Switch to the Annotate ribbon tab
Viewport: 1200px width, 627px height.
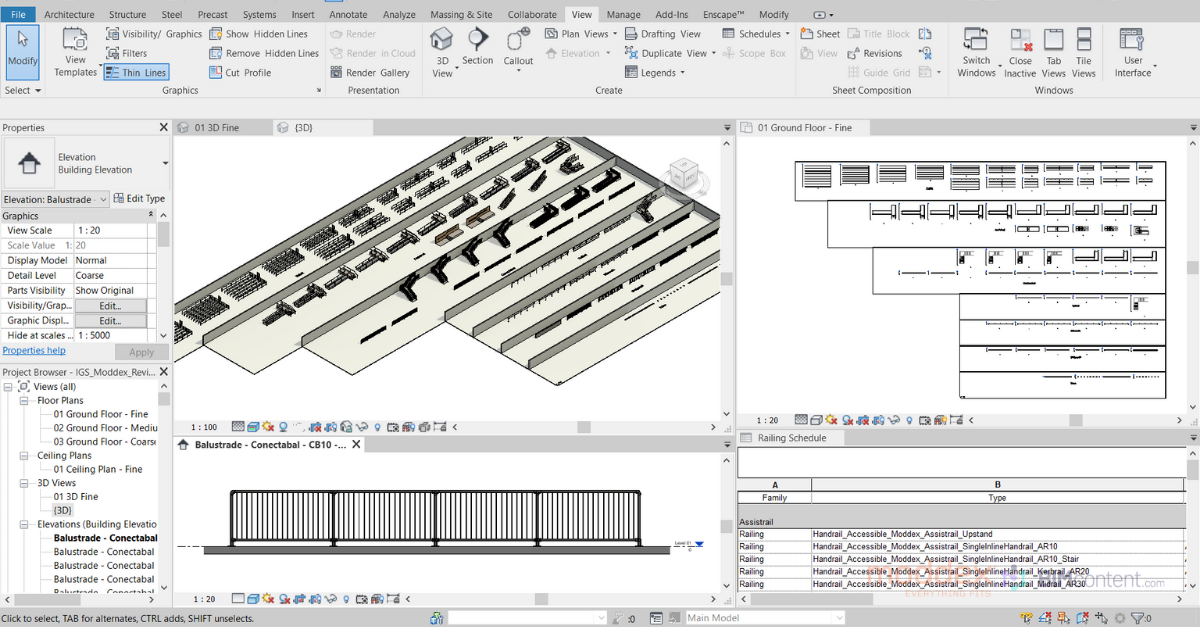tap(348, 14)
